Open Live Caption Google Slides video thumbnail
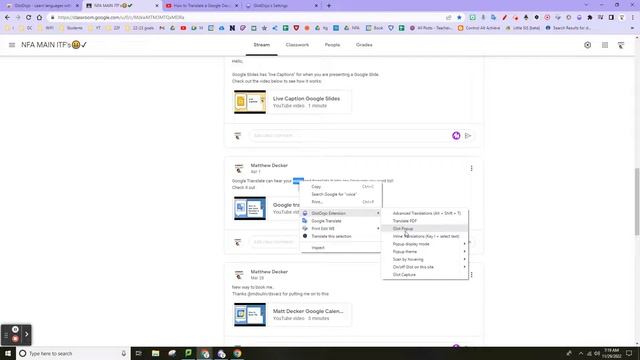 point(250,102)
